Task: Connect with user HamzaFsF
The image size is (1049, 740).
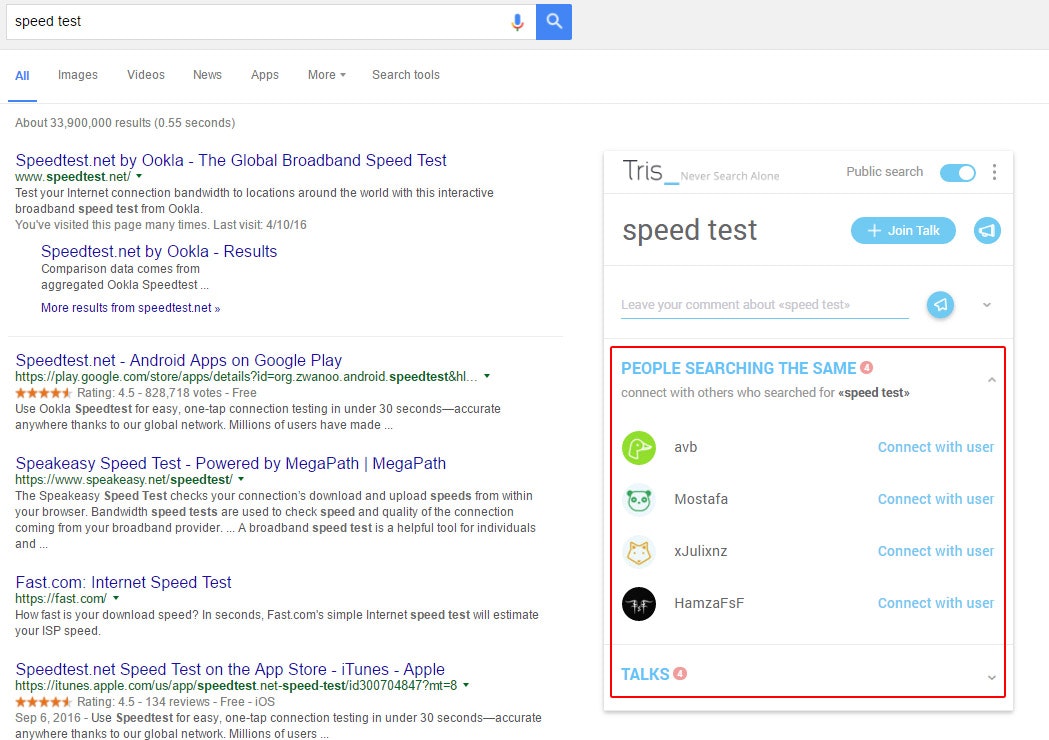Action: (935, 604)
